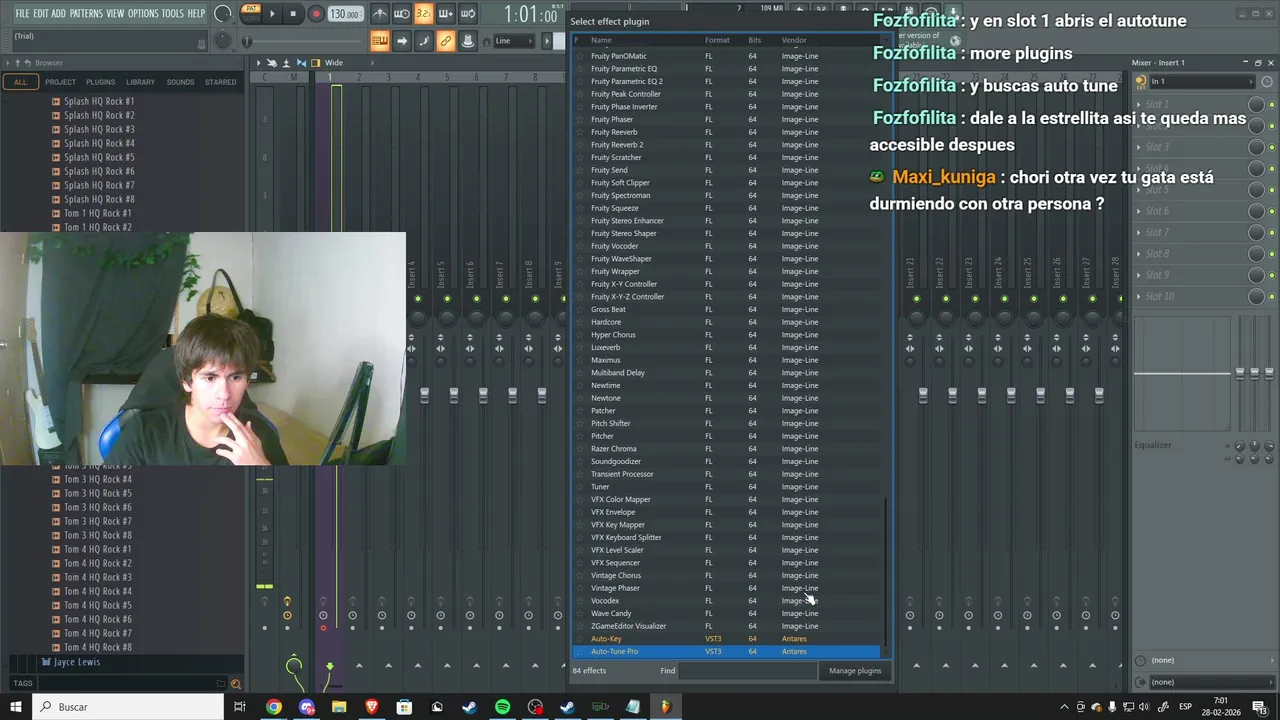Select the STARRED browser tab
Viewport: 1280px width, 720px height.
pos(221,82)
